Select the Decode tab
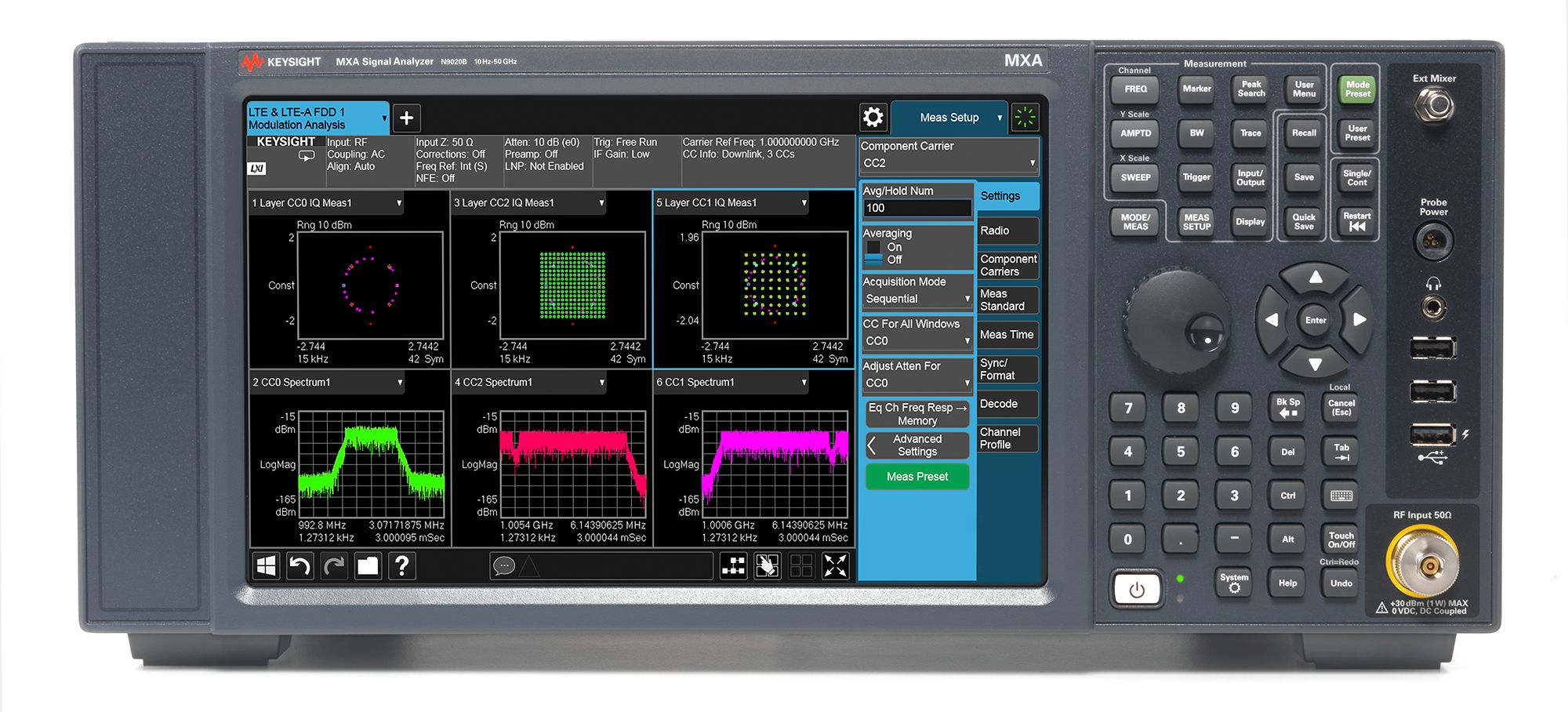 [x=1007, y=404]
